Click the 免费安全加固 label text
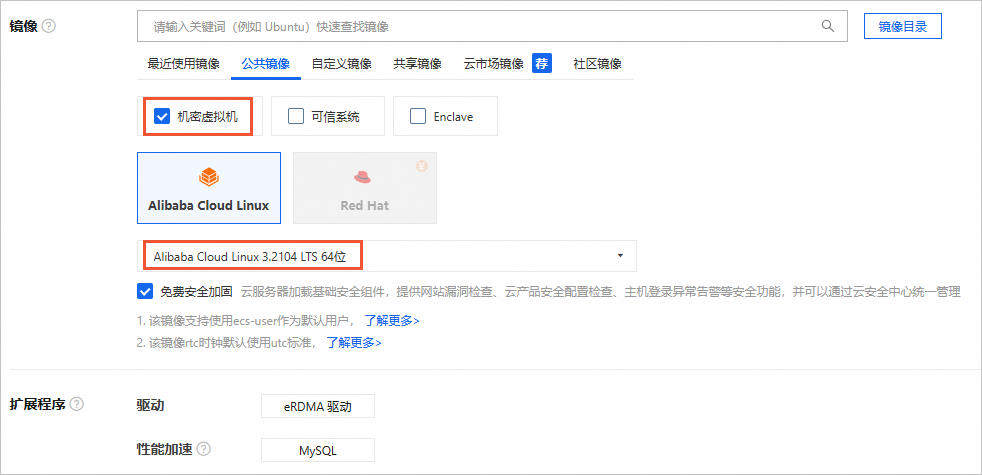The image size is (982, 475). click(197, 291)
